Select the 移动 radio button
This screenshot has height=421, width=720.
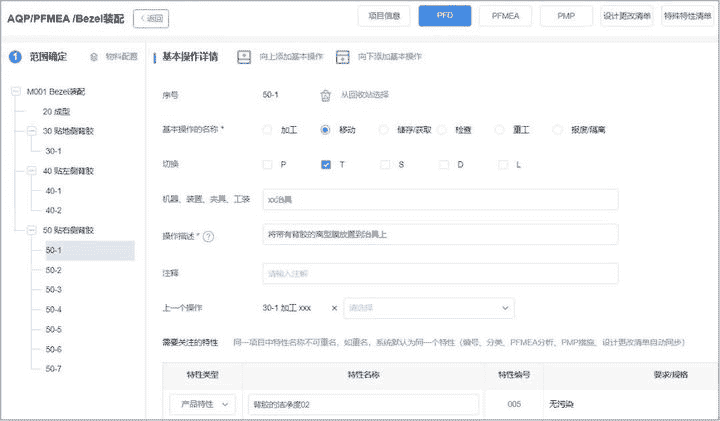(325, 130)
